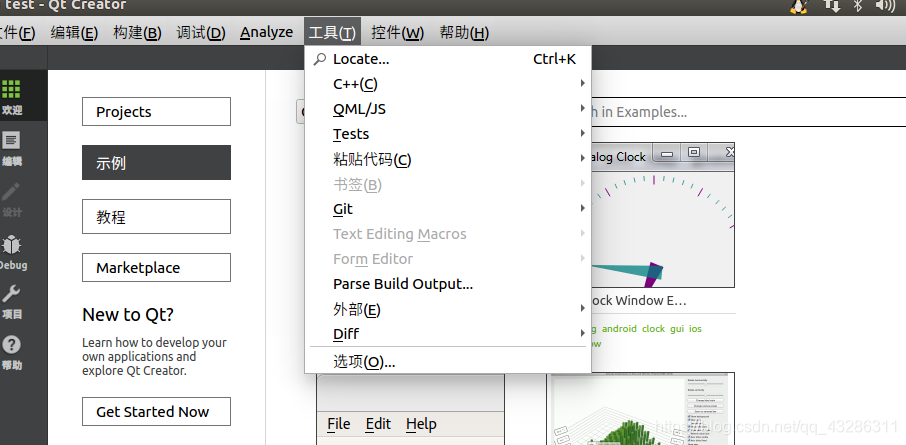Open the Analyze menu
906x445 pixels.
(x=266, y=32)
